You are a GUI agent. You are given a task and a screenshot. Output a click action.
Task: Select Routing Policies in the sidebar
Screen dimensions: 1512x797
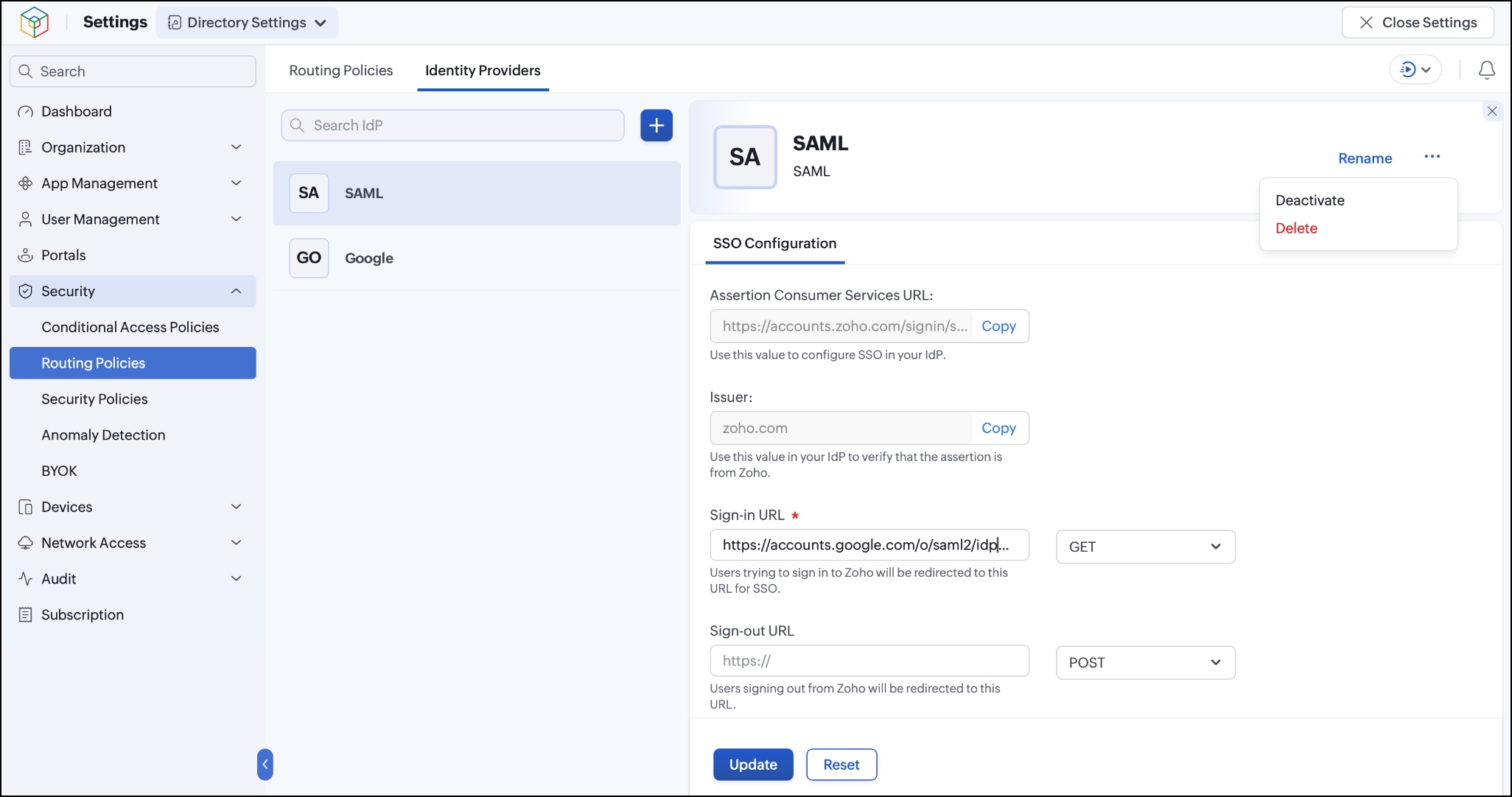click(133, 363)
